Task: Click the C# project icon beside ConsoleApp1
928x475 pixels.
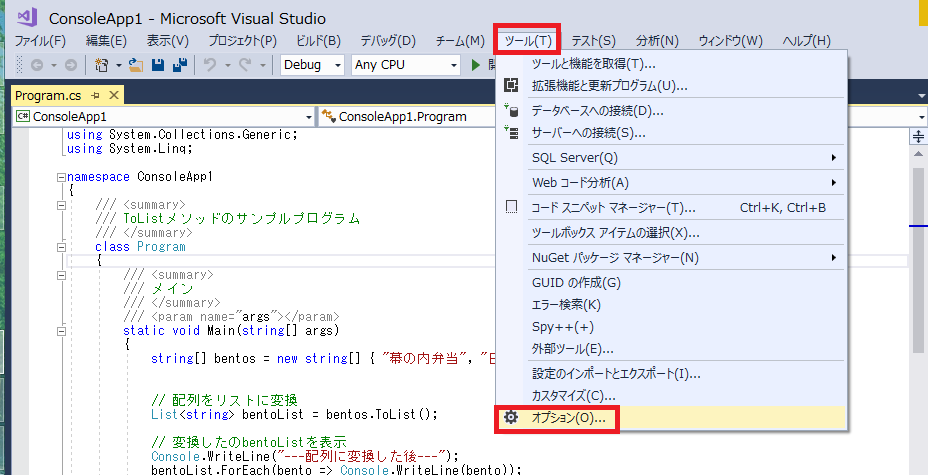Action: tap(22, 117)
